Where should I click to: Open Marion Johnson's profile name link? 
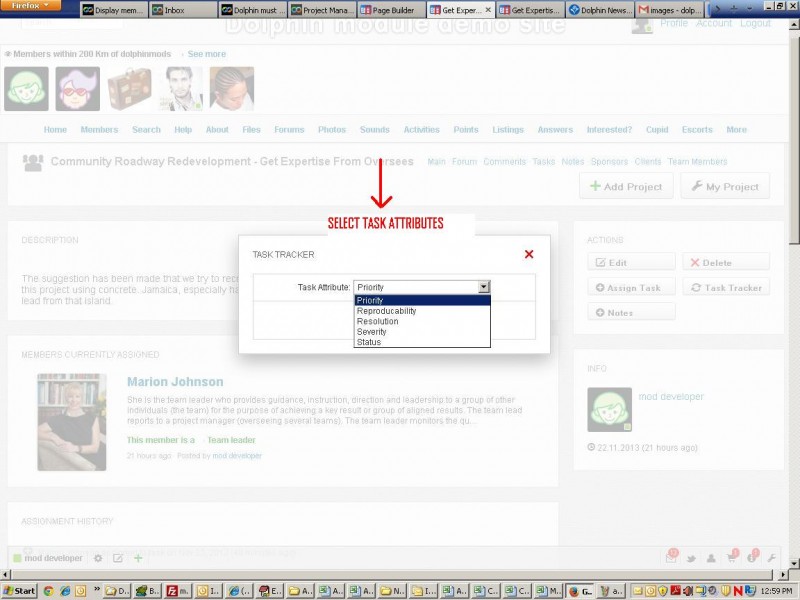point(175,382)
